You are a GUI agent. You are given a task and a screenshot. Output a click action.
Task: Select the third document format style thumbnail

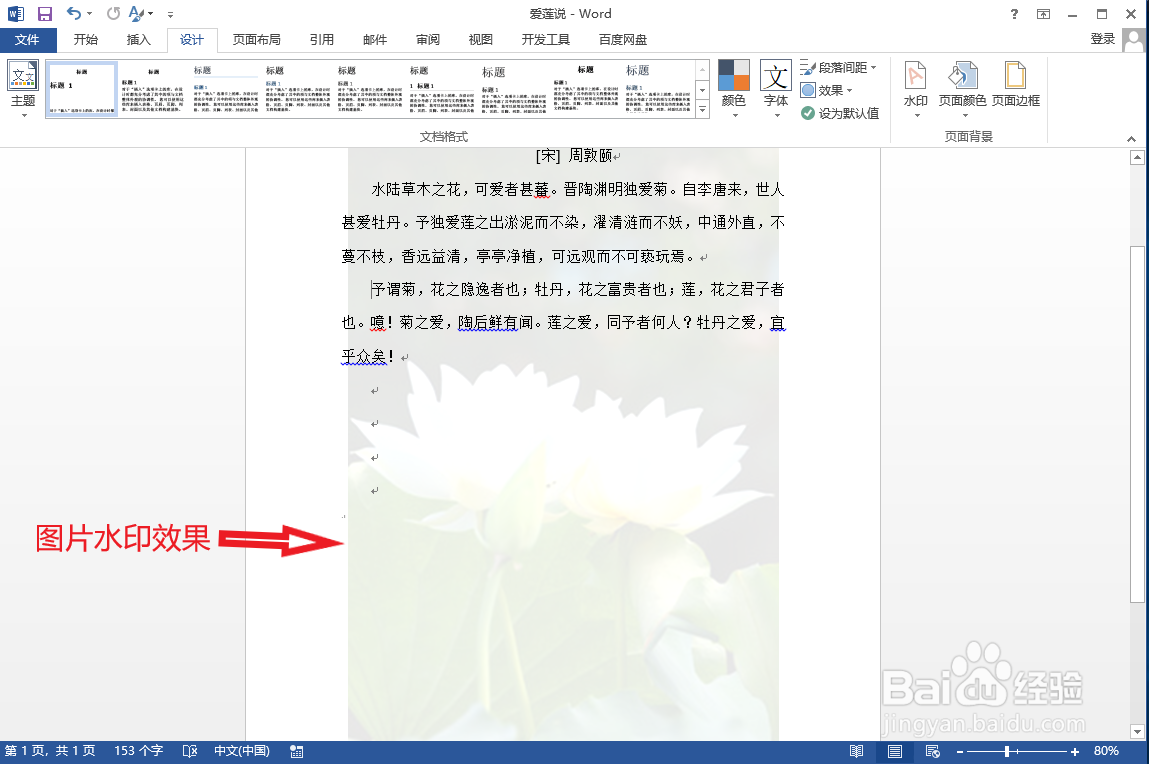(x=225, y=89)
